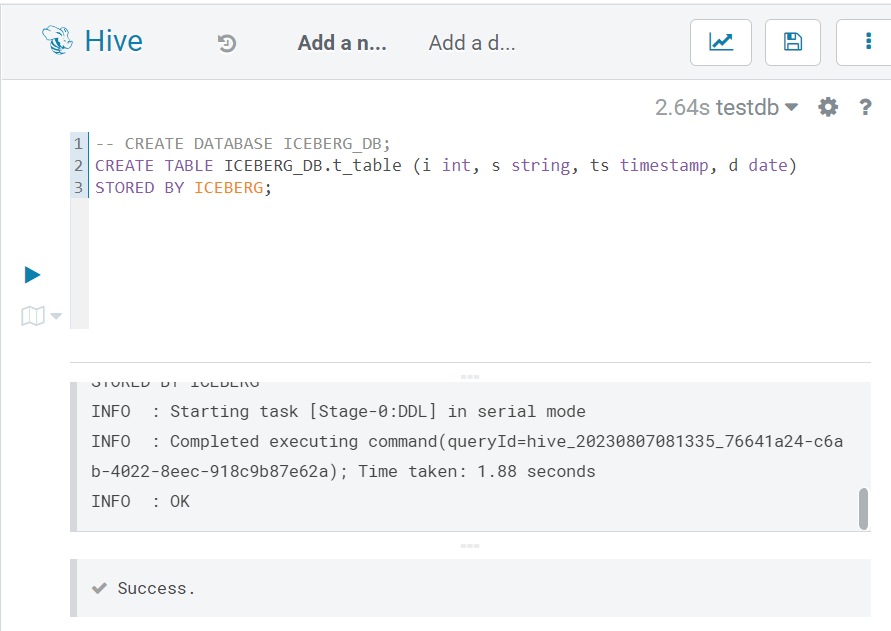Click the handle below the log panel
Screen dimensions: 891x631
(470, 546)
